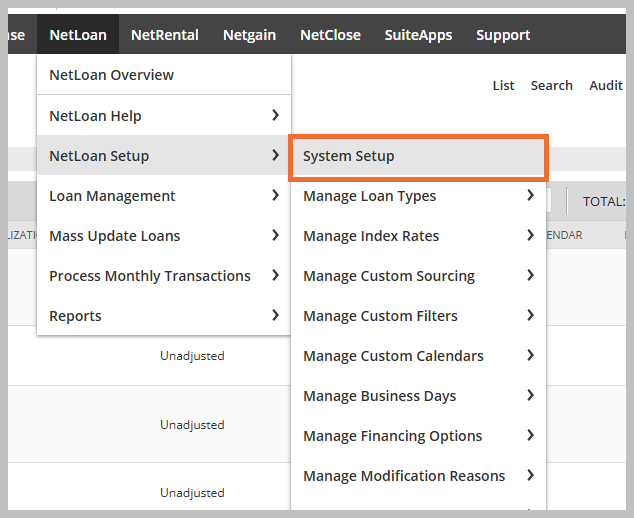Expand the NetLoan Help submenu
The height and width of the screenshot is (518, 634).
pyautogui.click(x=164, y=116)
